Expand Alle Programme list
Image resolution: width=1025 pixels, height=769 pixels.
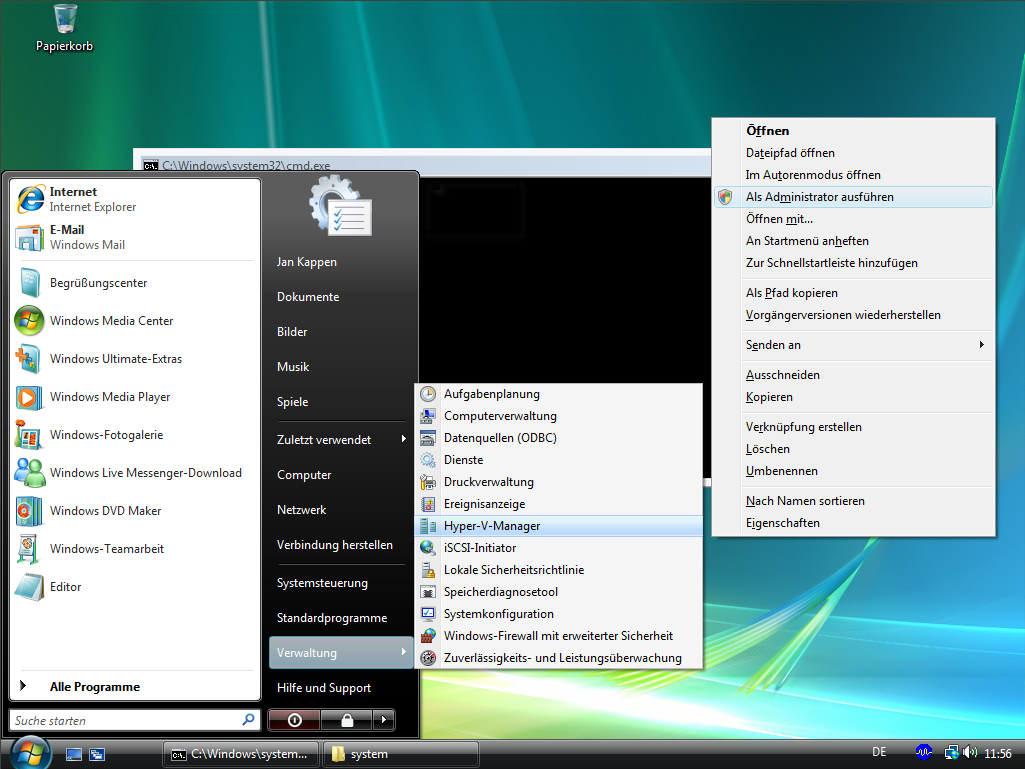136,687
